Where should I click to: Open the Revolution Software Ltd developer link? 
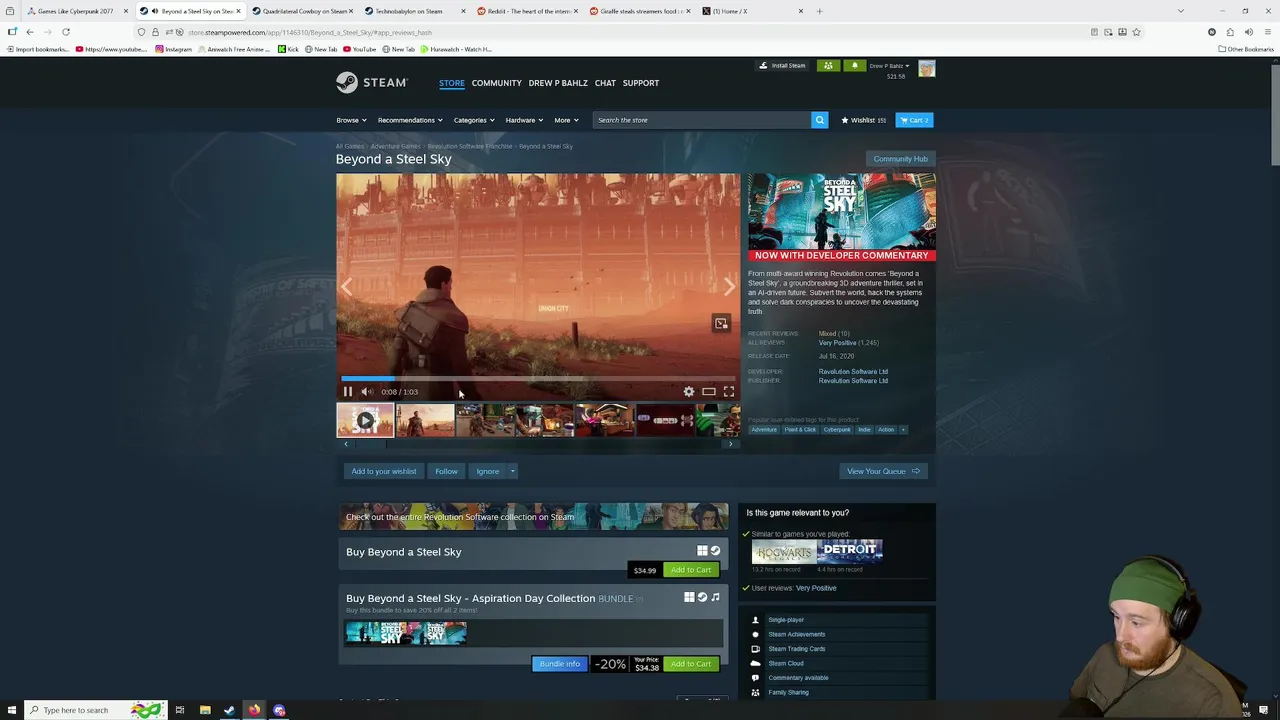pos(853,372)
